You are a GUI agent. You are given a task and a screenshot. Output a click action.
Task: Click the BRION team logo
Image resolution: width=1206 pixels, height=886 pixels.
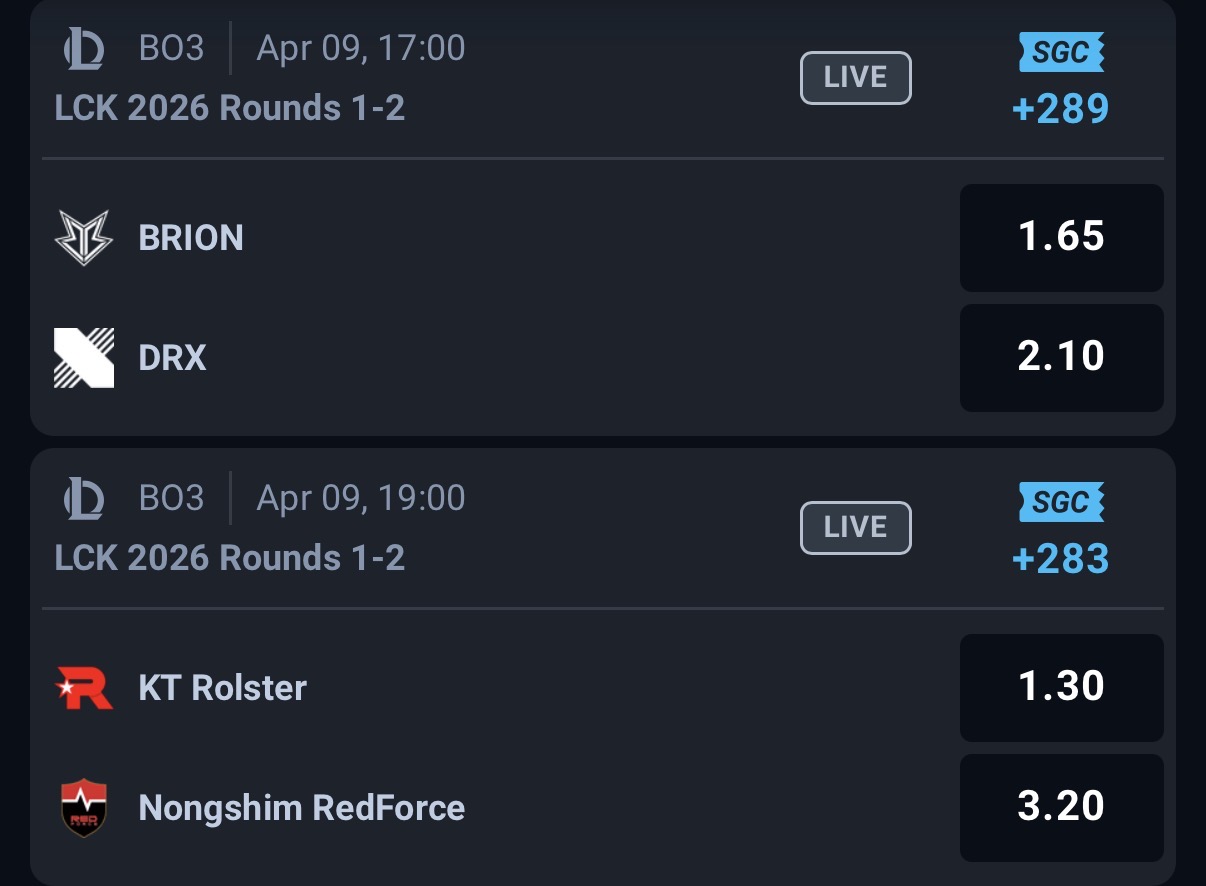83,238
